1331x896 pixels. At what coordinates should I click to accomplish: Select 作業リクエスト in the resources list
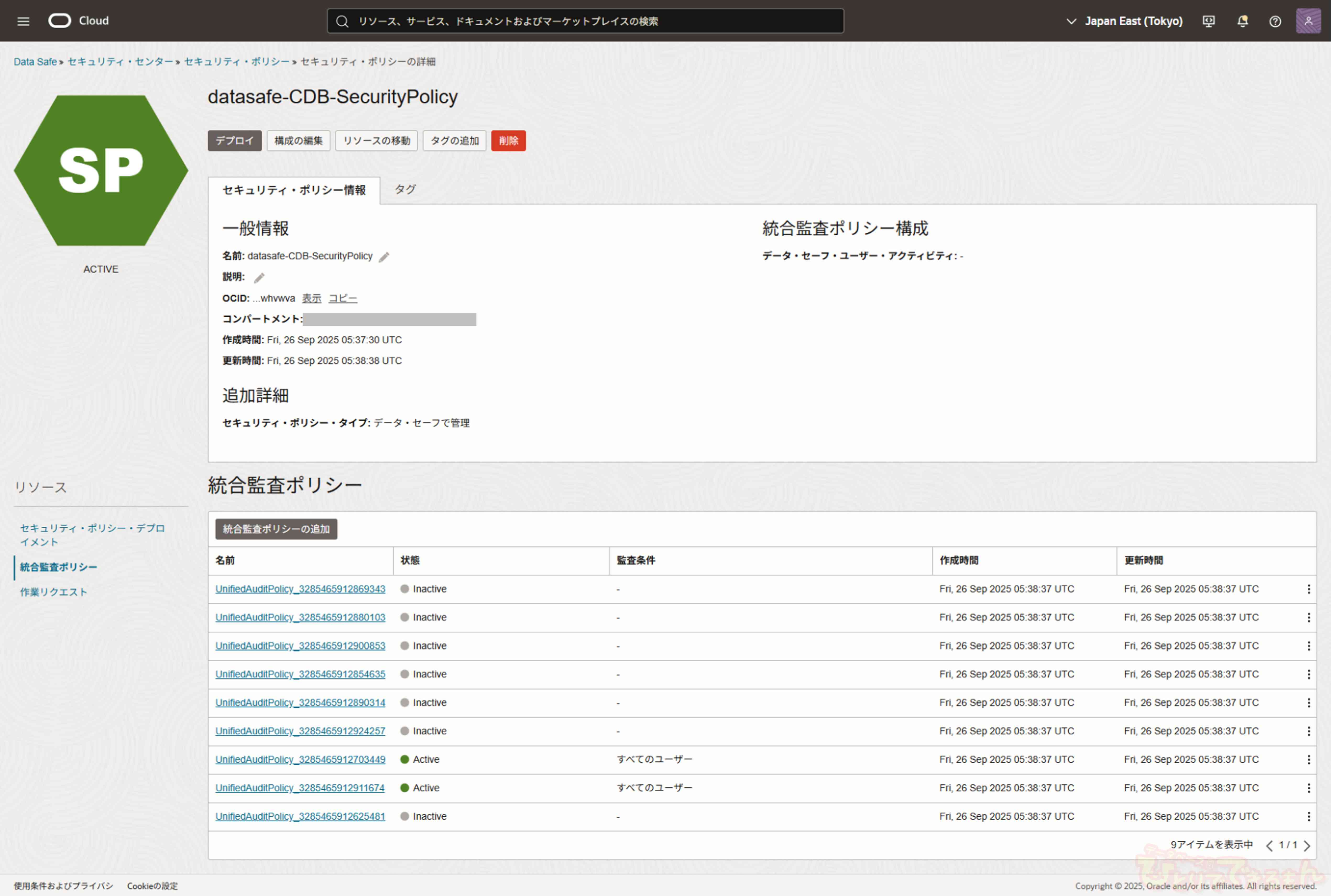(x=54, y=592)
